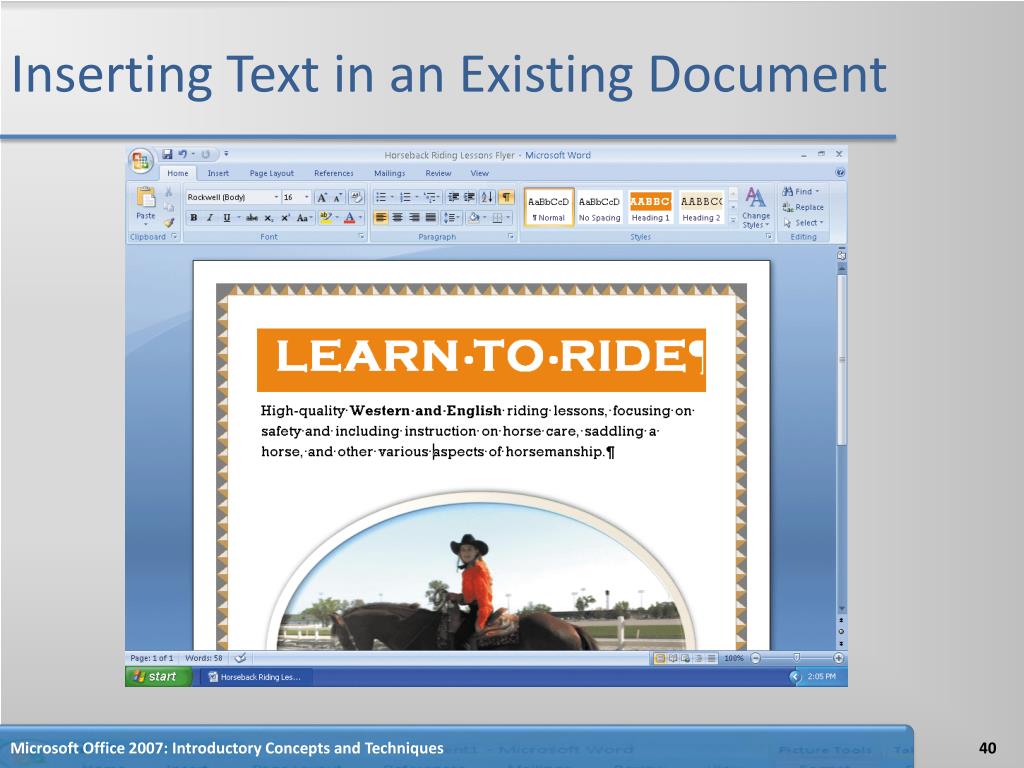
Task: Toggle Underline formatting
Action: [227, 218]
